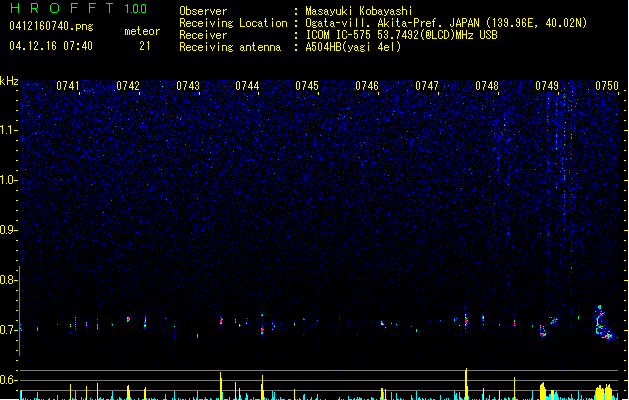Click the Receiver label
Image resolution: width=629 pixels, height=400 pixels.
[203, 35]
